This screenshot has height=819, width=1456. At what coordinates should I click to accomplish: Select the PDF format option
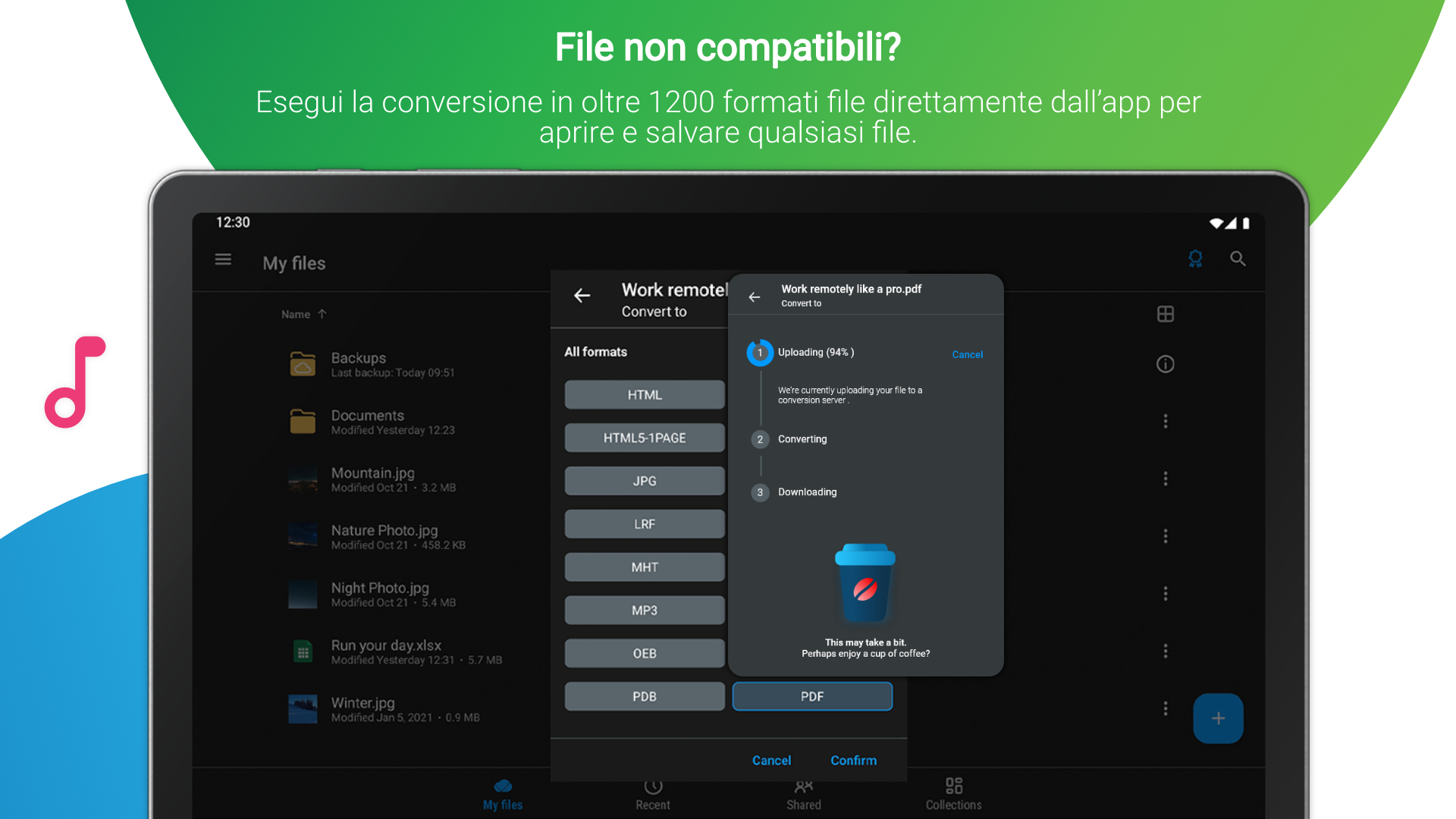click(x=812, y=696)
